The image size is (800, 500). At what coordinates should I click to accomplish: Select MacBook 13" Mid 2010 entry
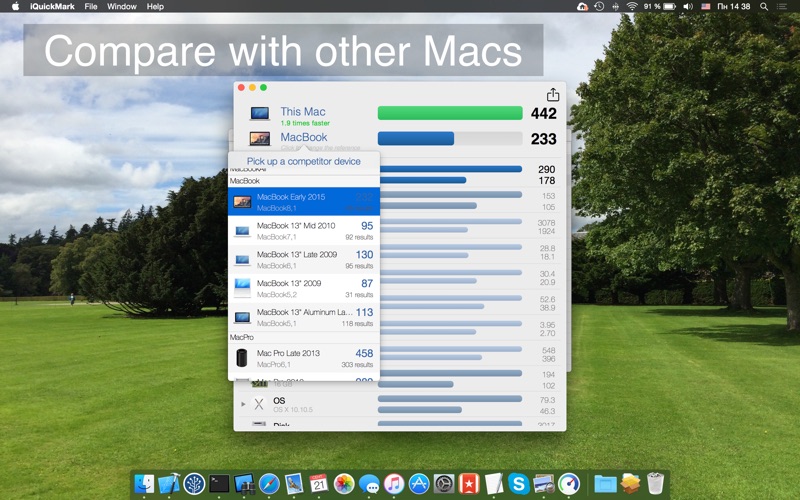(304, 231)
